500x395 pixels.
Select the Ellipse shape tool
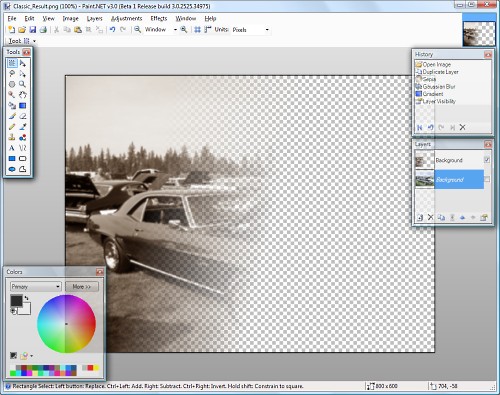12,169
